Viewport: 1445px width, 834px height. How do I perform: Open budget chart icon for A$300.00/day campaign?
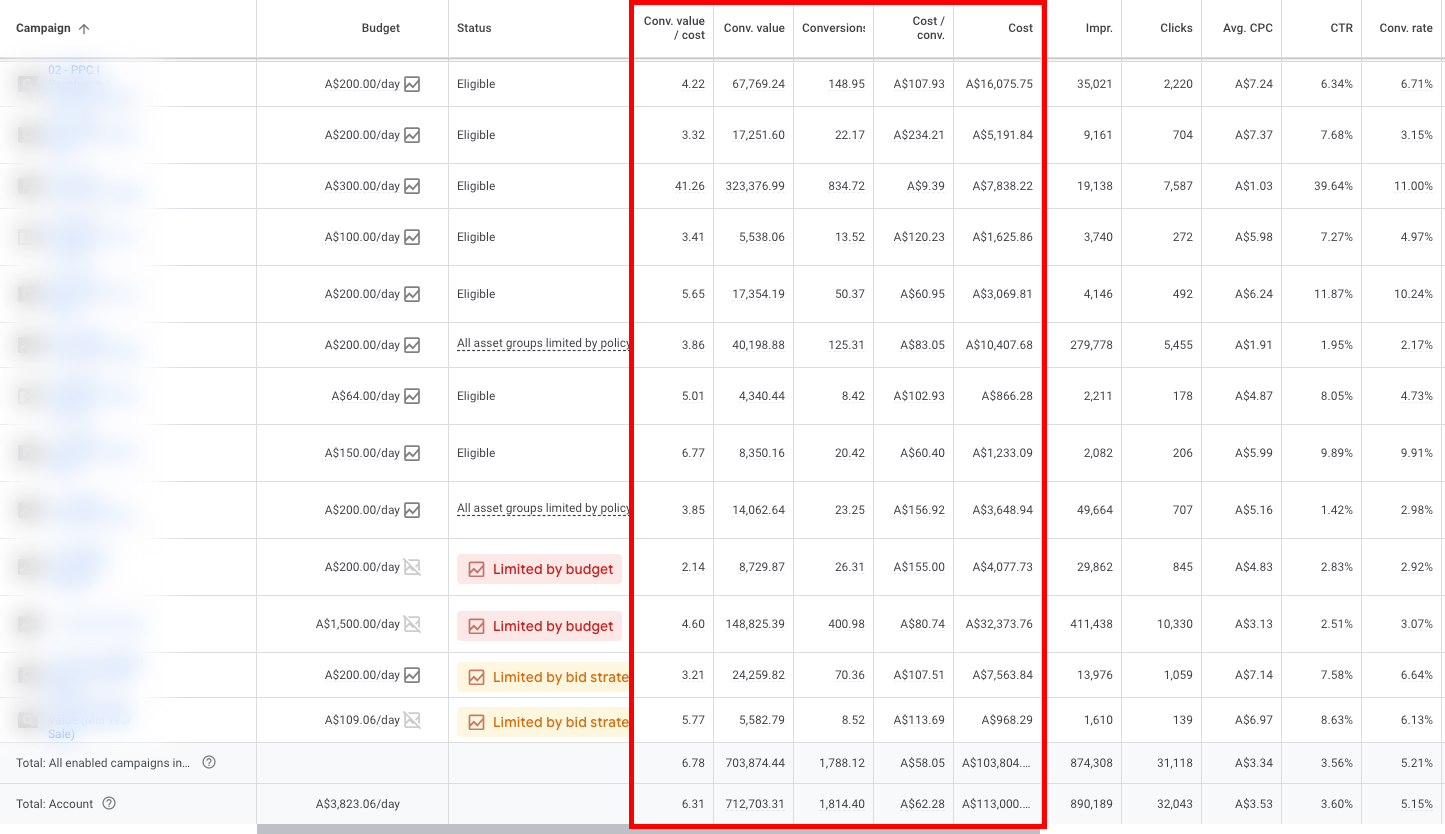pyautogui.click(x=412, y=186)
